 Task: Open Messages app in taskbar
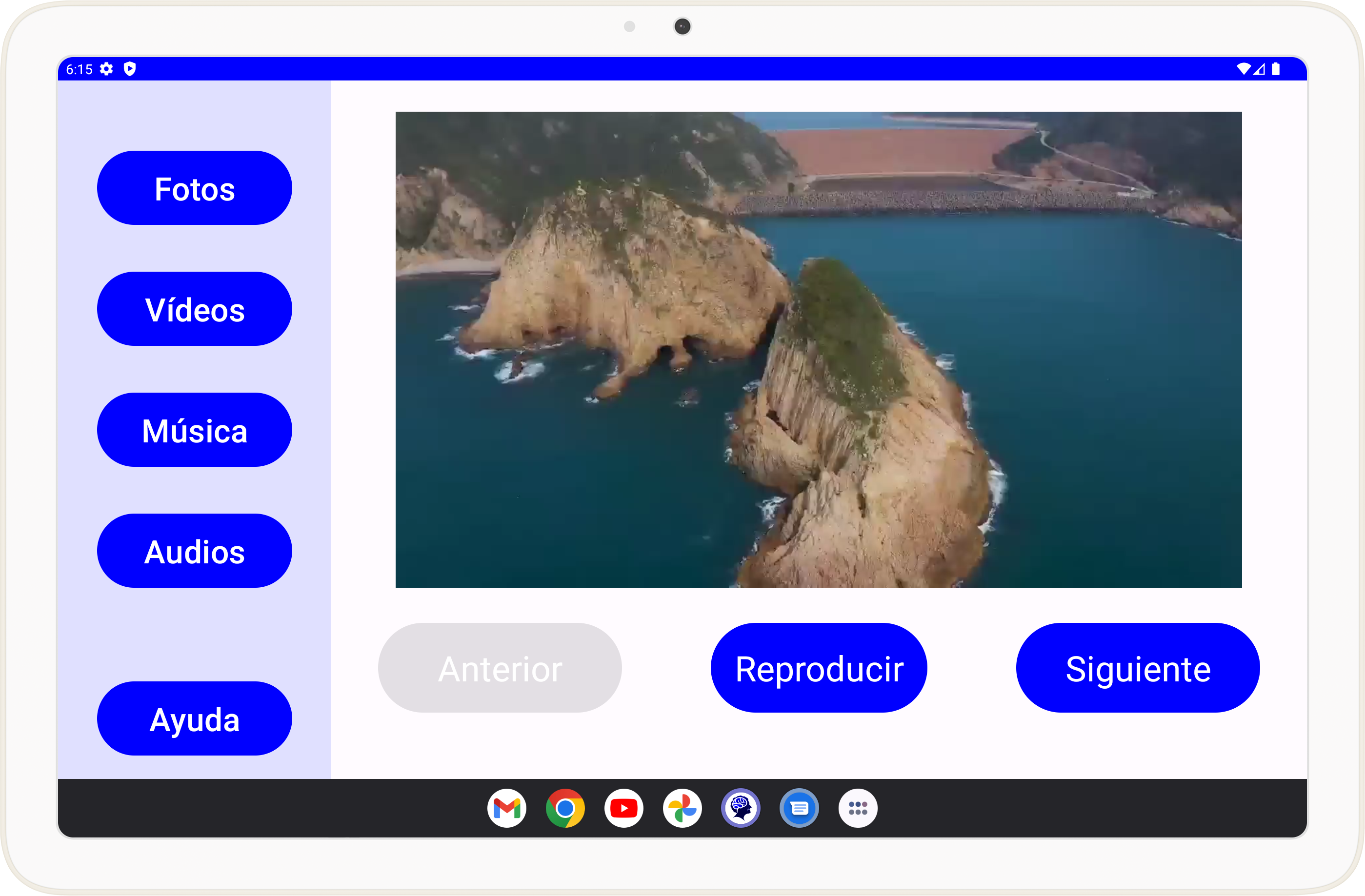tap(799, 808)
